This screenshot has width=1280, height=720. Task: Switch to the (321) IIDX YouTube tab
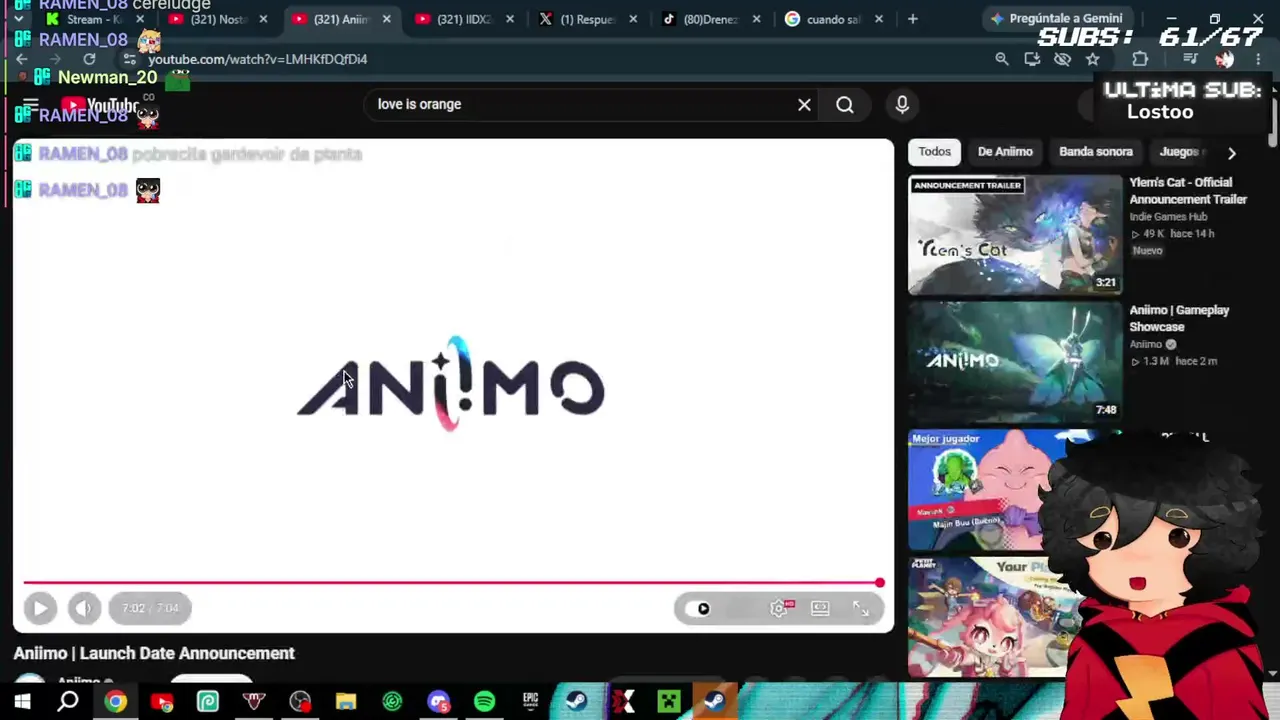[463, 19]
